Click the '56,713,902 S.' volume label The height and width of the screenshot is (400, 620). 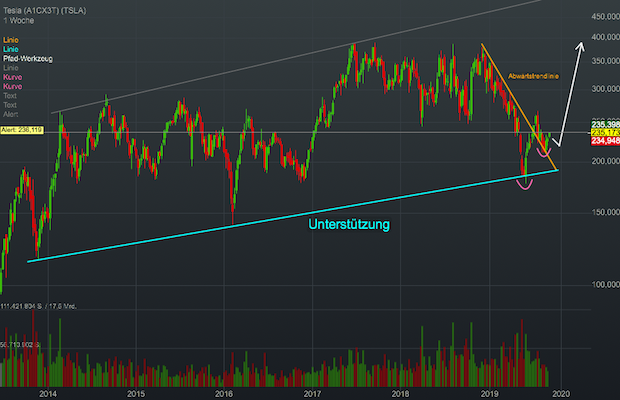20,345
